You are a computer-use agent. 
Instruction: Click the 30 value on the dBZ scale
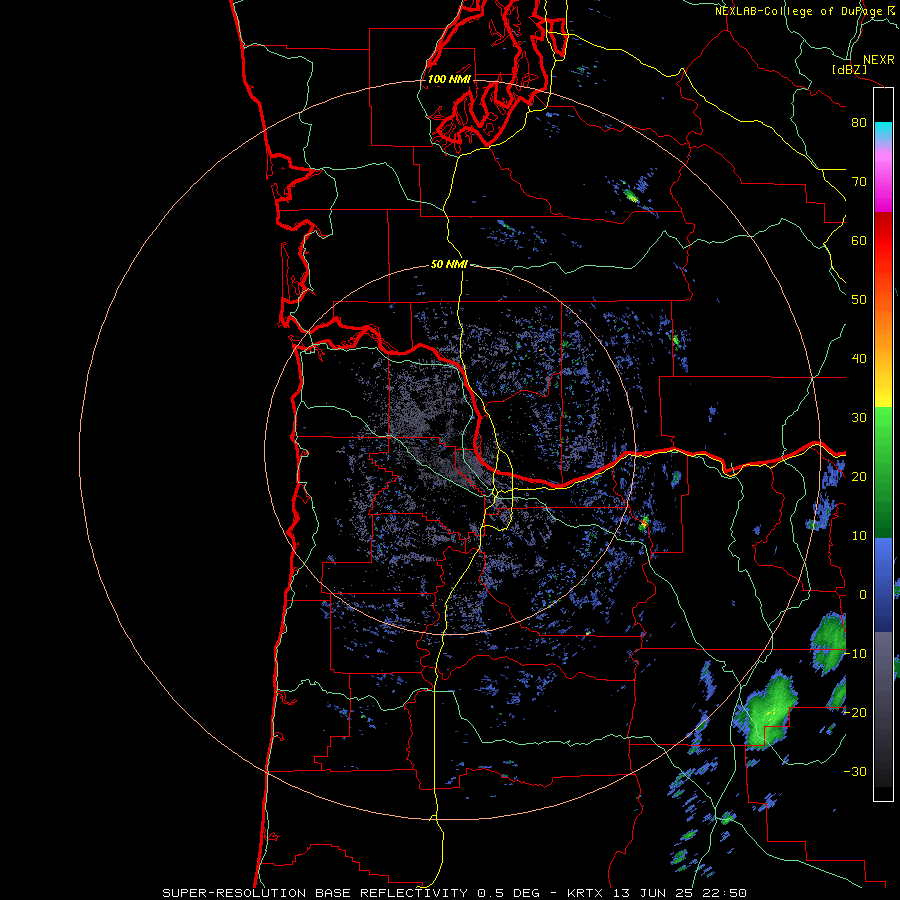(859, 418)
